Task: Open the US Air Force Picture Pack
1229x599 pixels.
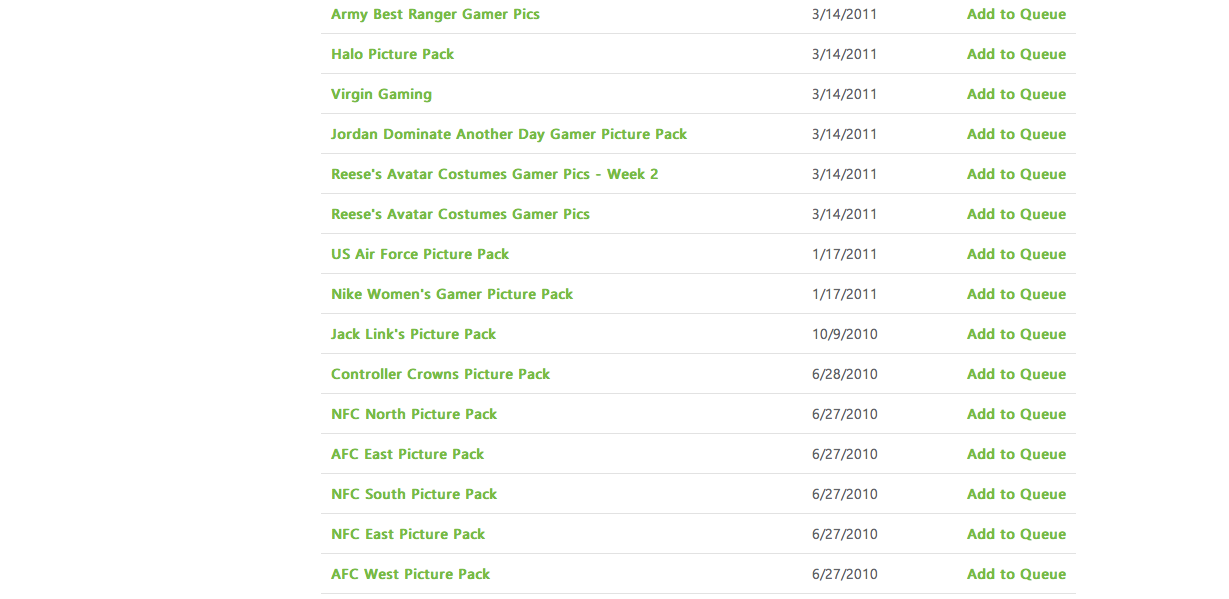Action: (420, 254)
